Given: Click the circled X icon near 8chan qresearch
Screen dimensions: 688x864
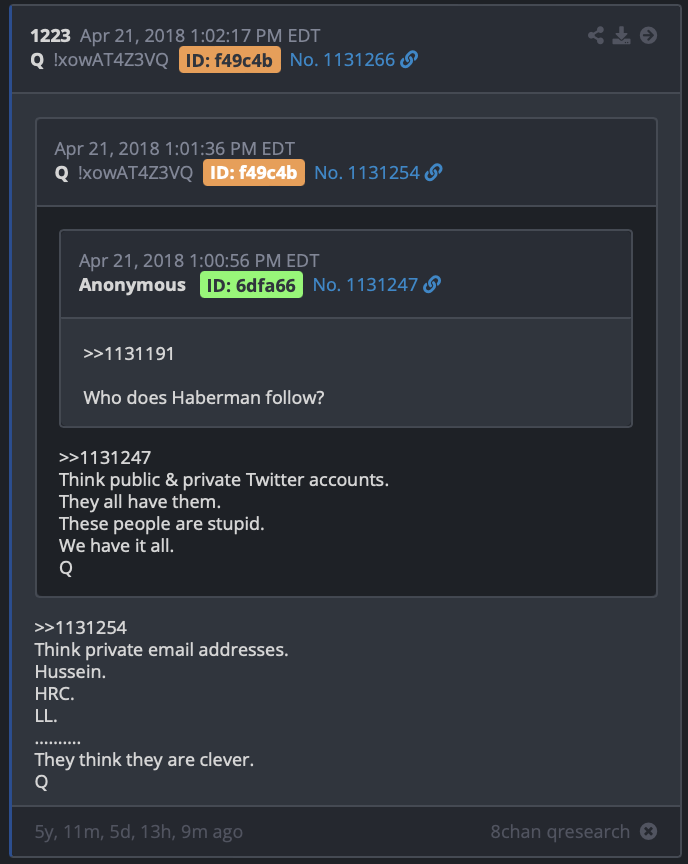Looking at the screenshot, I should [648, 831].
